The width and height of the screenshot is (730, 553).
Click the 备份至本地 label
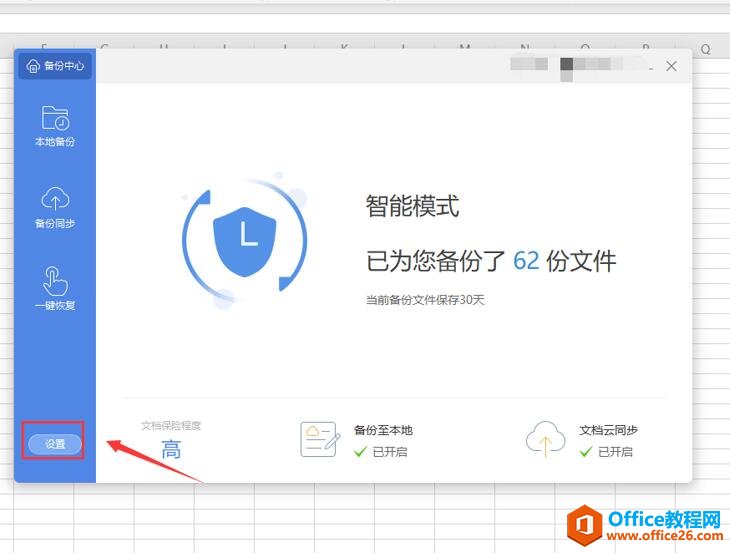[x=383, y=430]
